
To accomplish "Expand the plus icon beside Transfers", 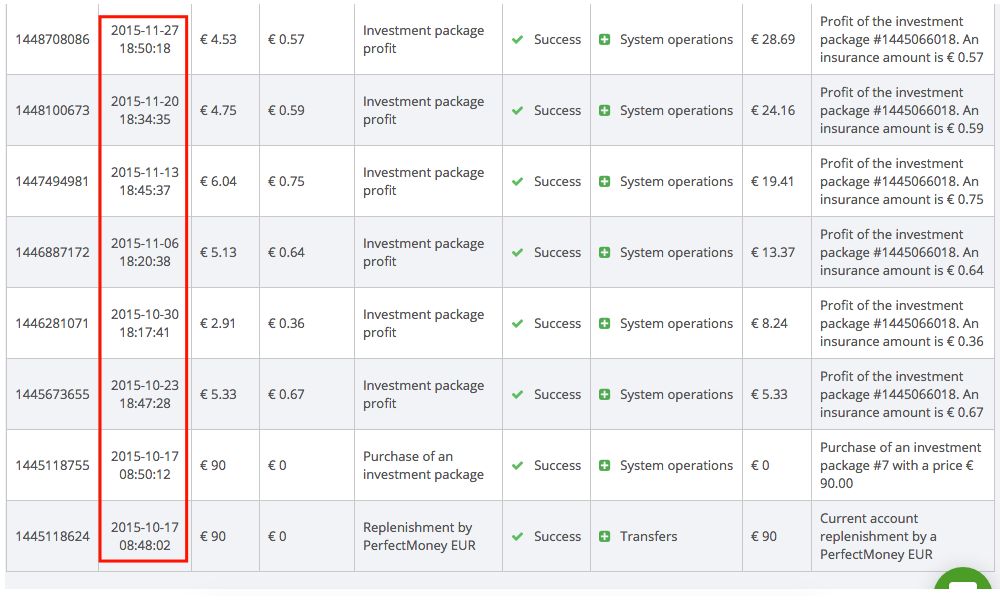I will pos(604,537).
